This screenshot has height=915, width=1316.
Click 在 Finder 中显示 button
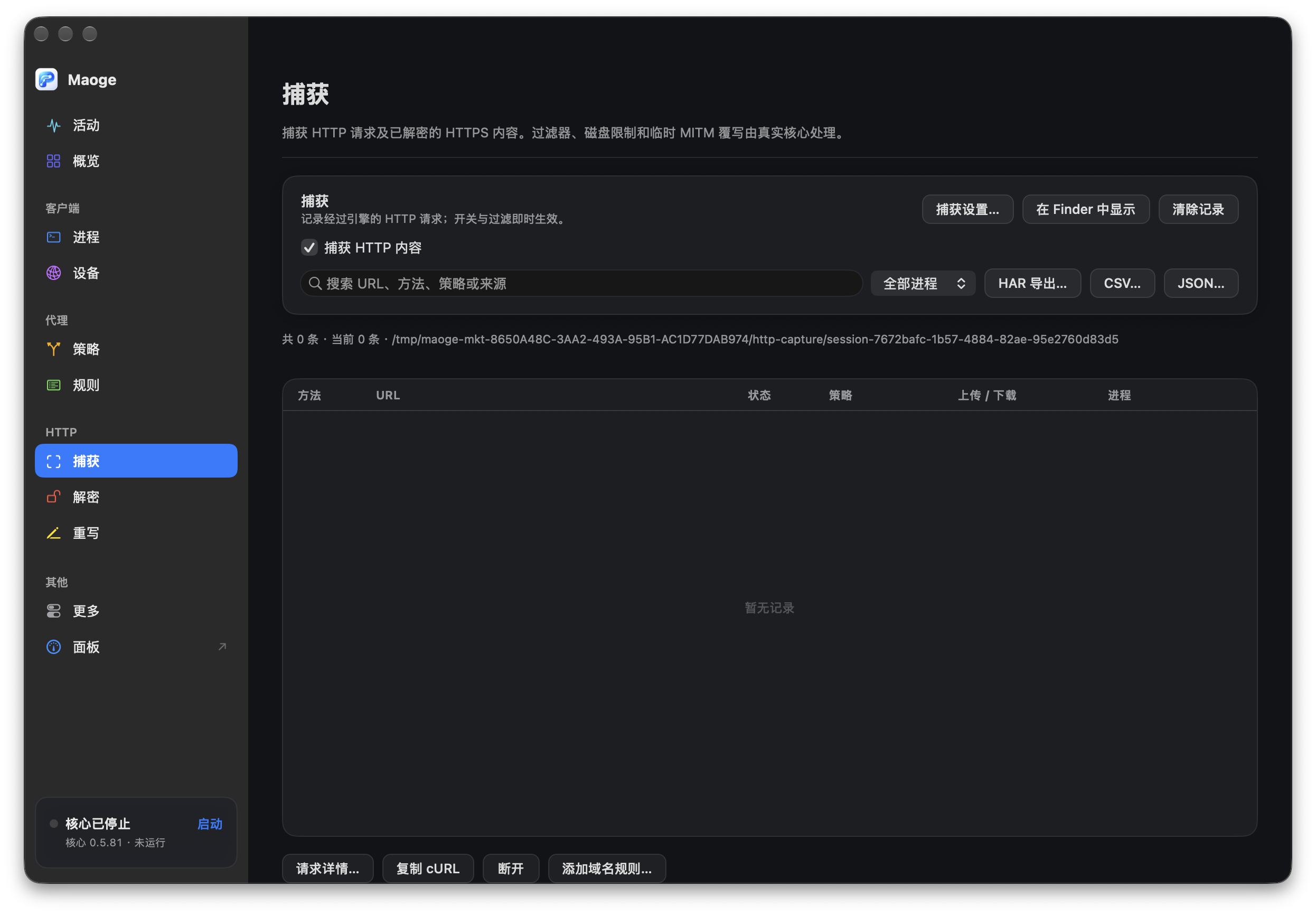click(1085, 209)
